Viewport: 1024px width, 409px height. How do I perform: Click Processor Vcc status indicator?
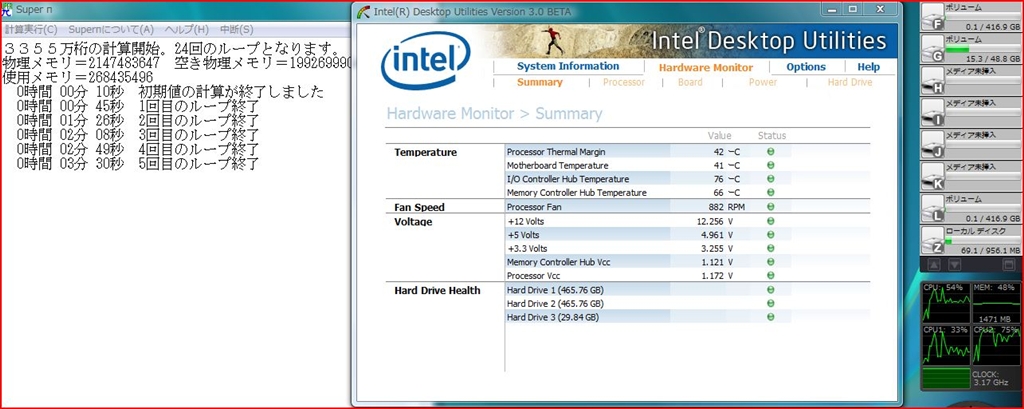pyautogui.click(x=771, y=276)
